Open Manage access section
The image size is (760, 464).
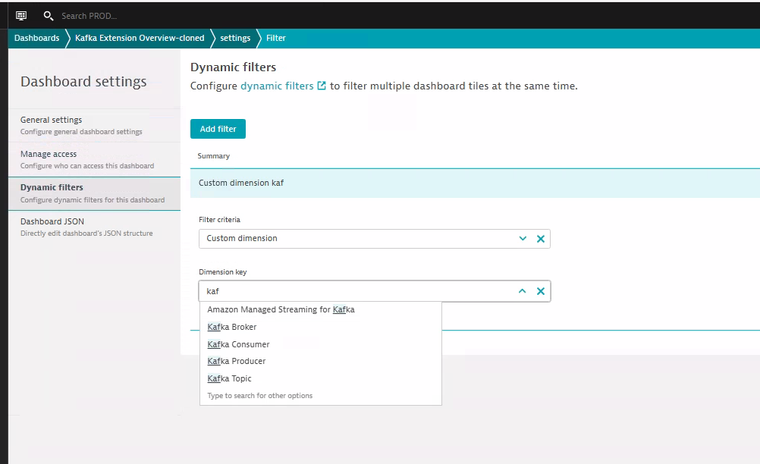coord(95,160)
